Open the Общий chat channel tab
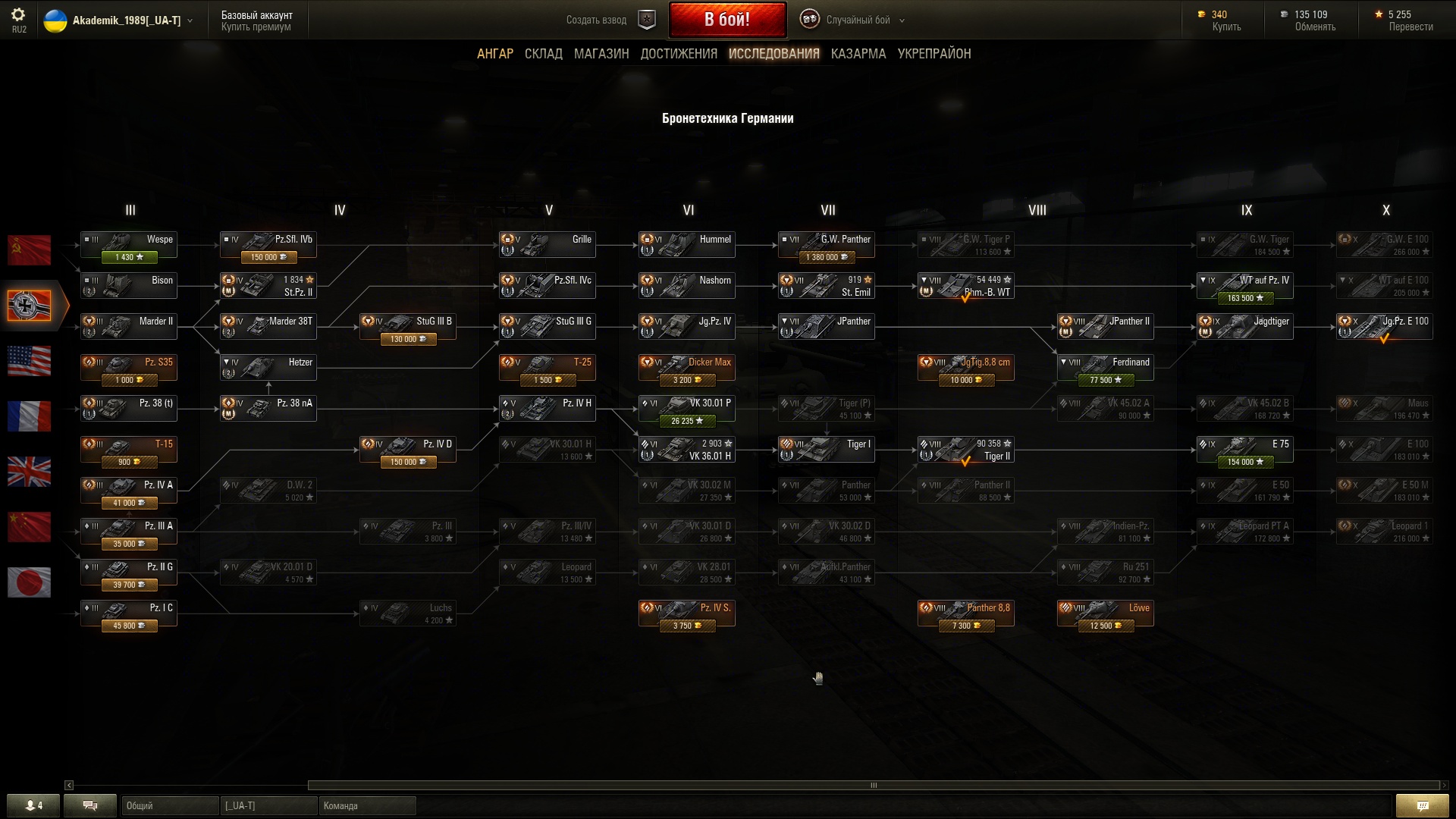1456x819 pixels. (x=170, y=805)
